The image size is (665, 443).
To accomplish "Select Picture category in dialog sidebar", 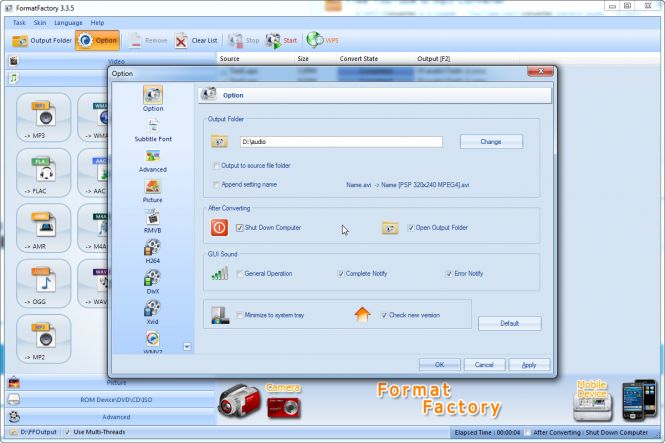I will pos(153,191).
